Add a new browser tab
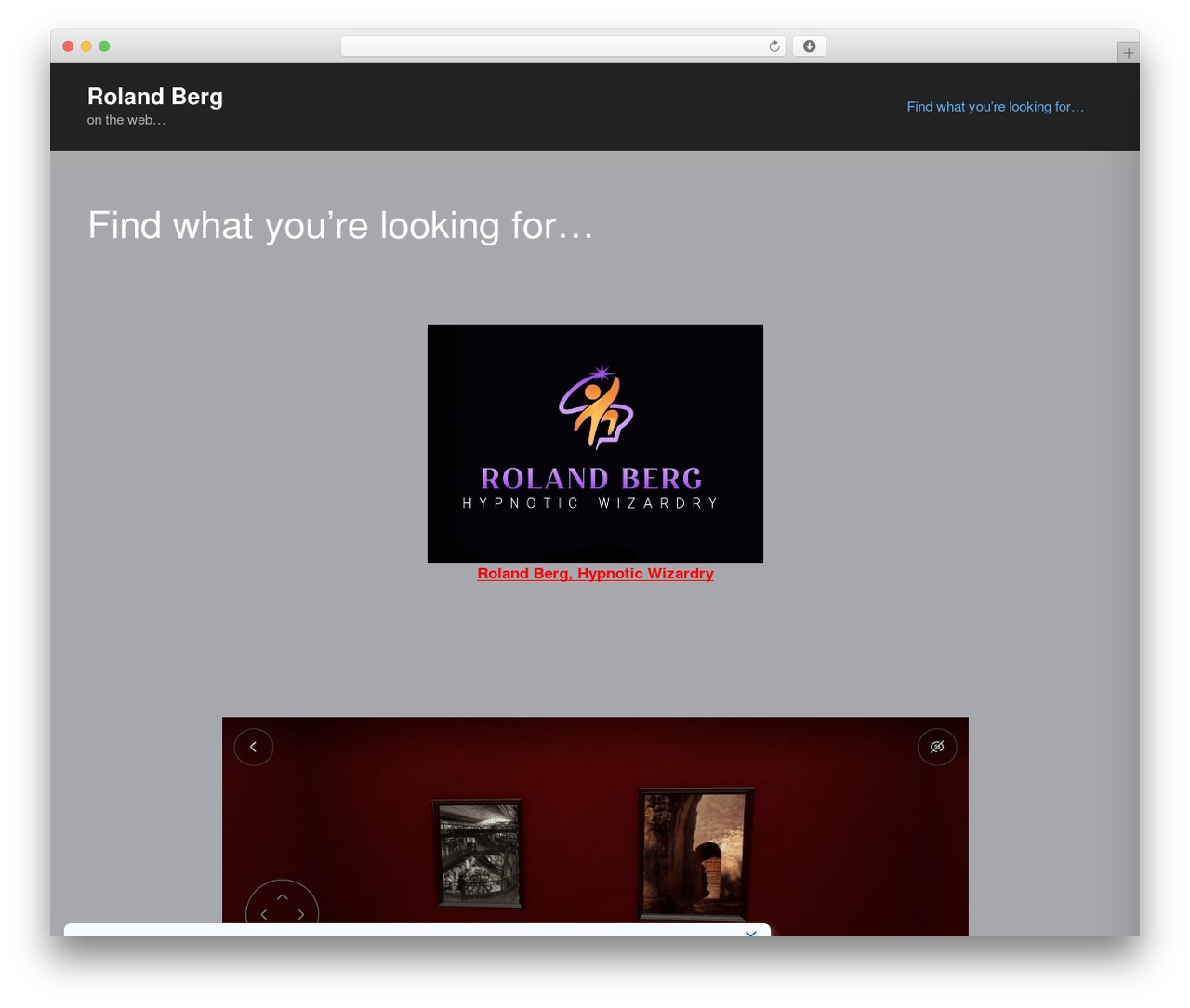 (x=1128, y=53)
